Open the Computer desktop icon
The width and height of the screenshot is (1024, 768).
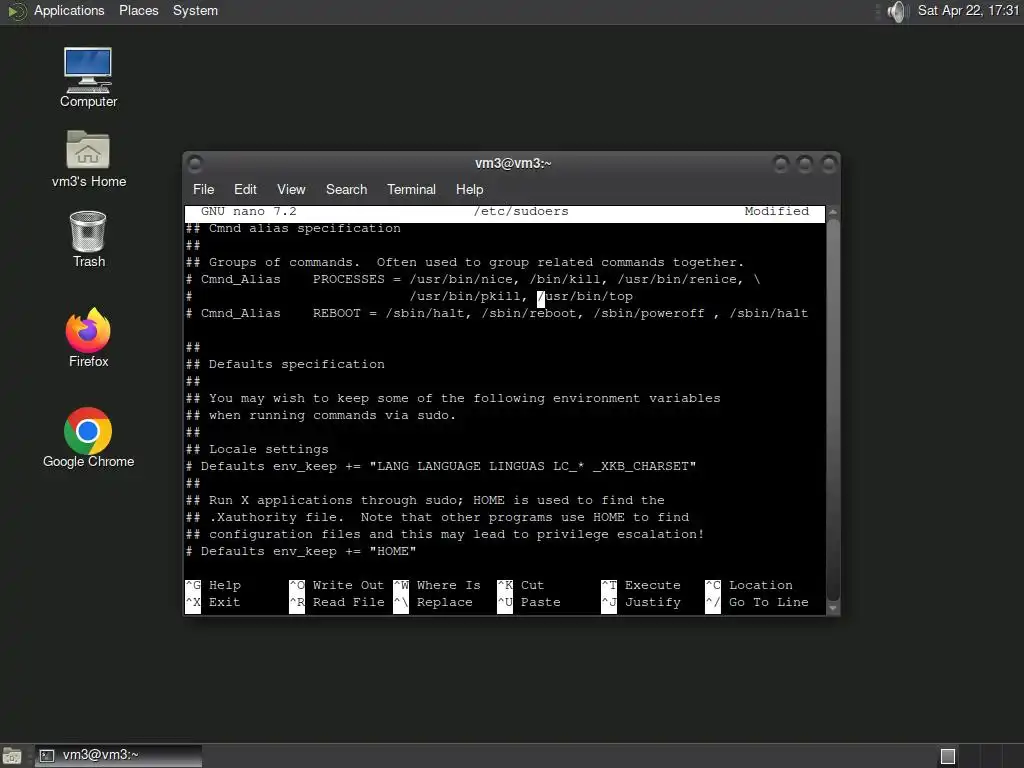tap(88, 77)
